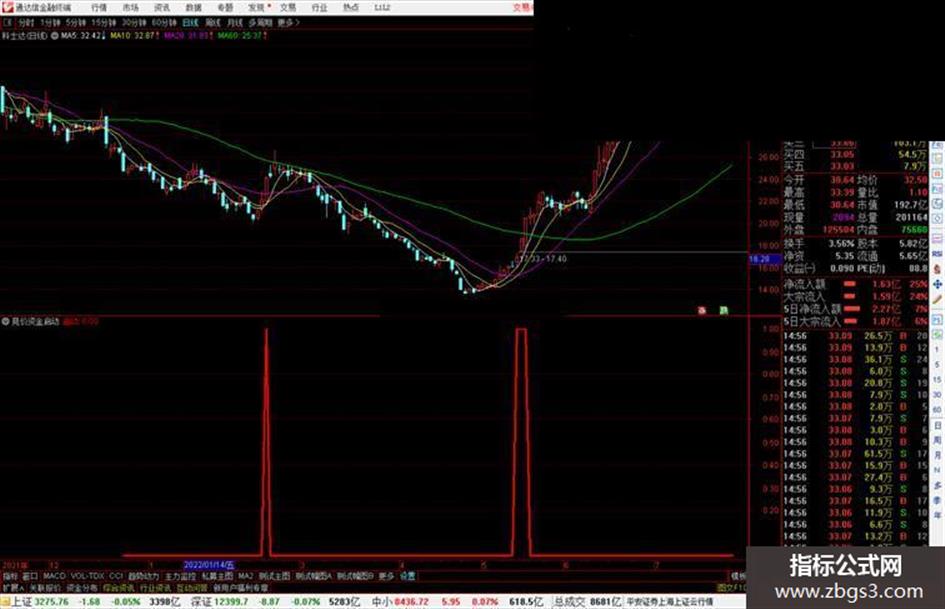Image resolution: width=945 pixels, height=609 pixels.
Task: Select the pencil drawing tool icon
Action: (937, 299)
